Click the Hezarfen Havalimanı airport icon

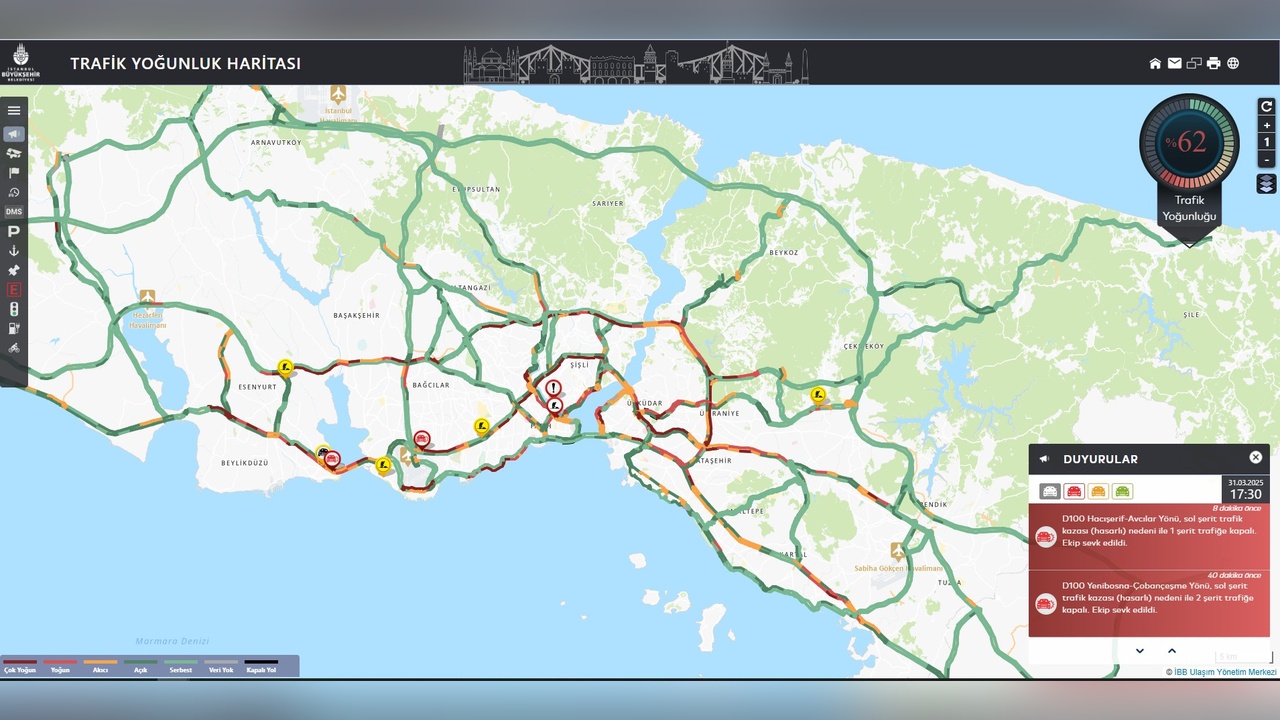click(x=148, y=297)
